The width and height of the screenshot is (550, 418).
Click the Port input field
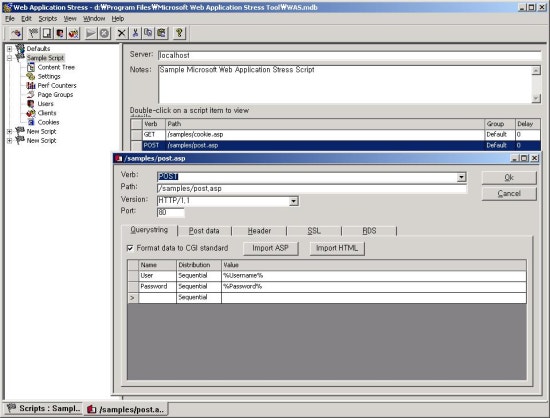(x=170, y=212)
